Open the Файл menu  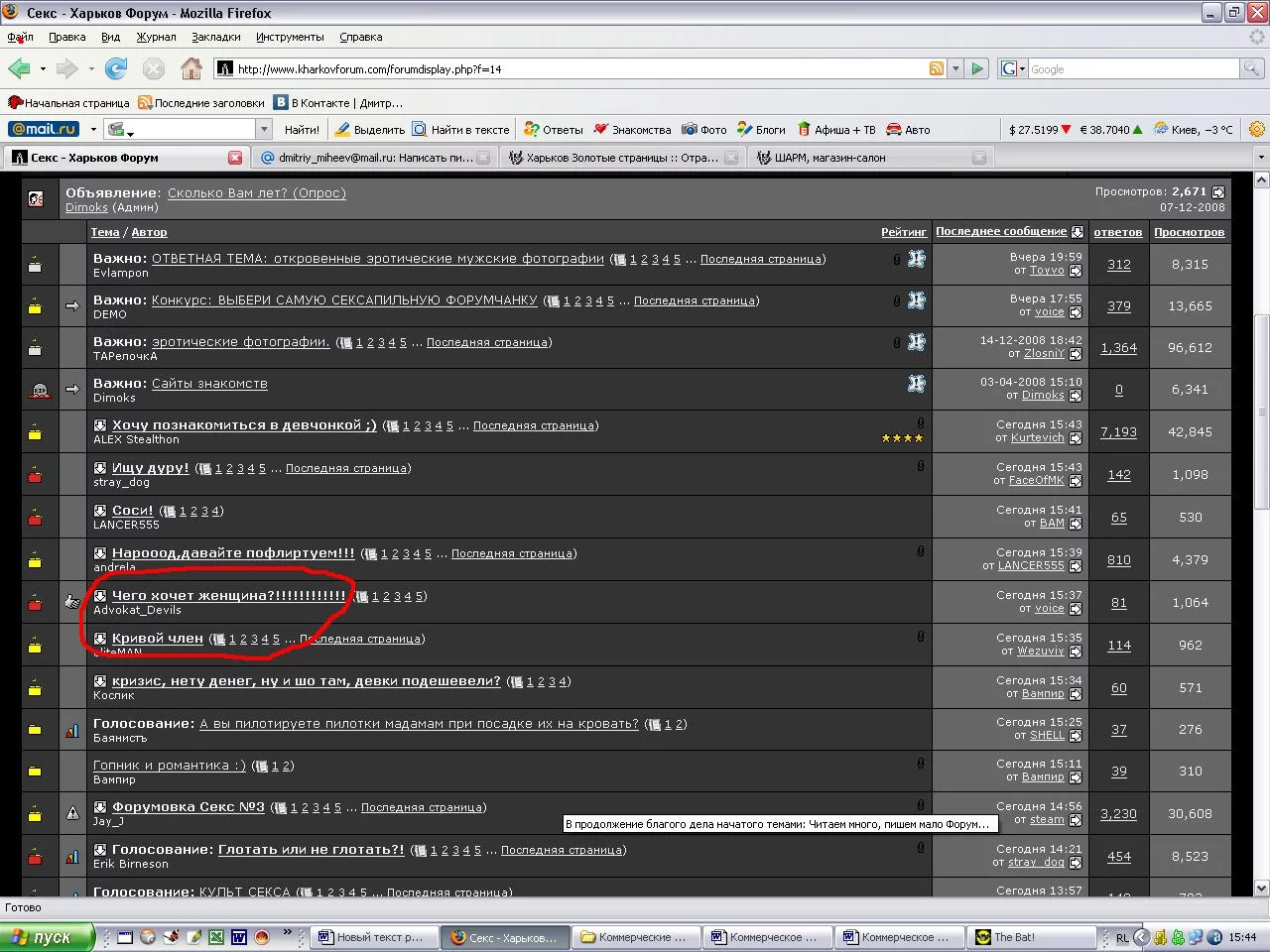20,37
